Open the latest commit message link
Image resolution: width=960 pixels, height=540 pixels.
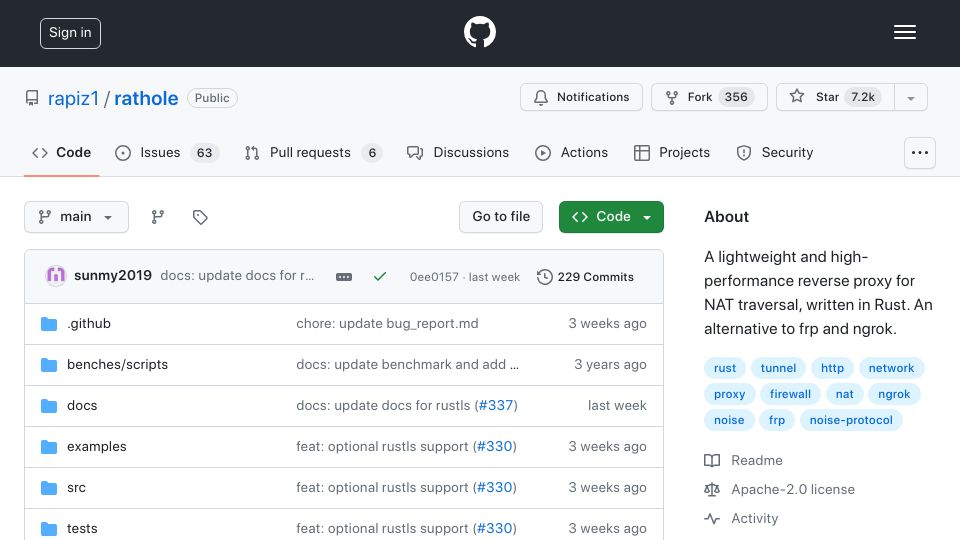pos(237,276)
